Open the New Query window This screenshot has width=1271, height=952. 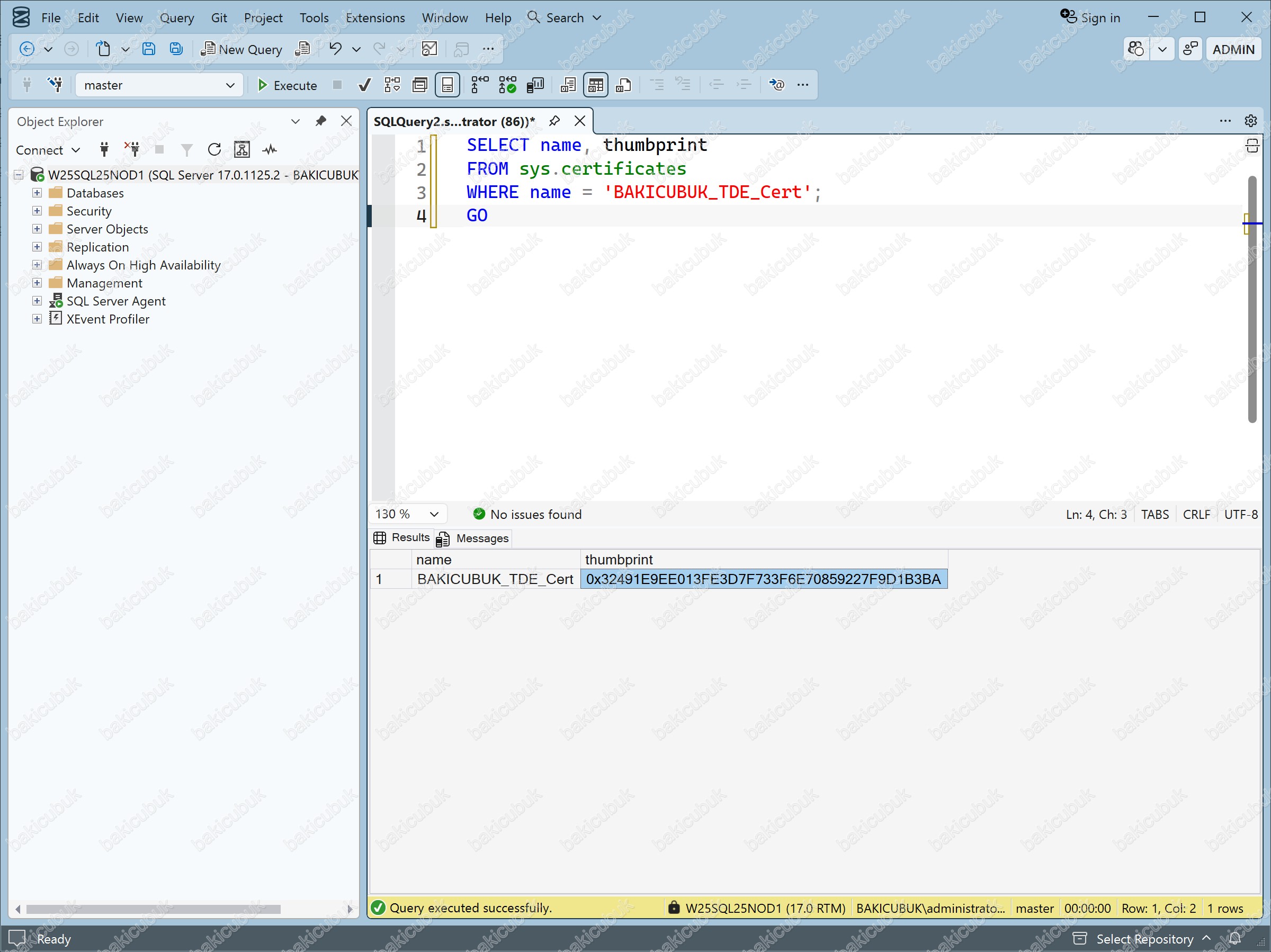tap(241, 49)
